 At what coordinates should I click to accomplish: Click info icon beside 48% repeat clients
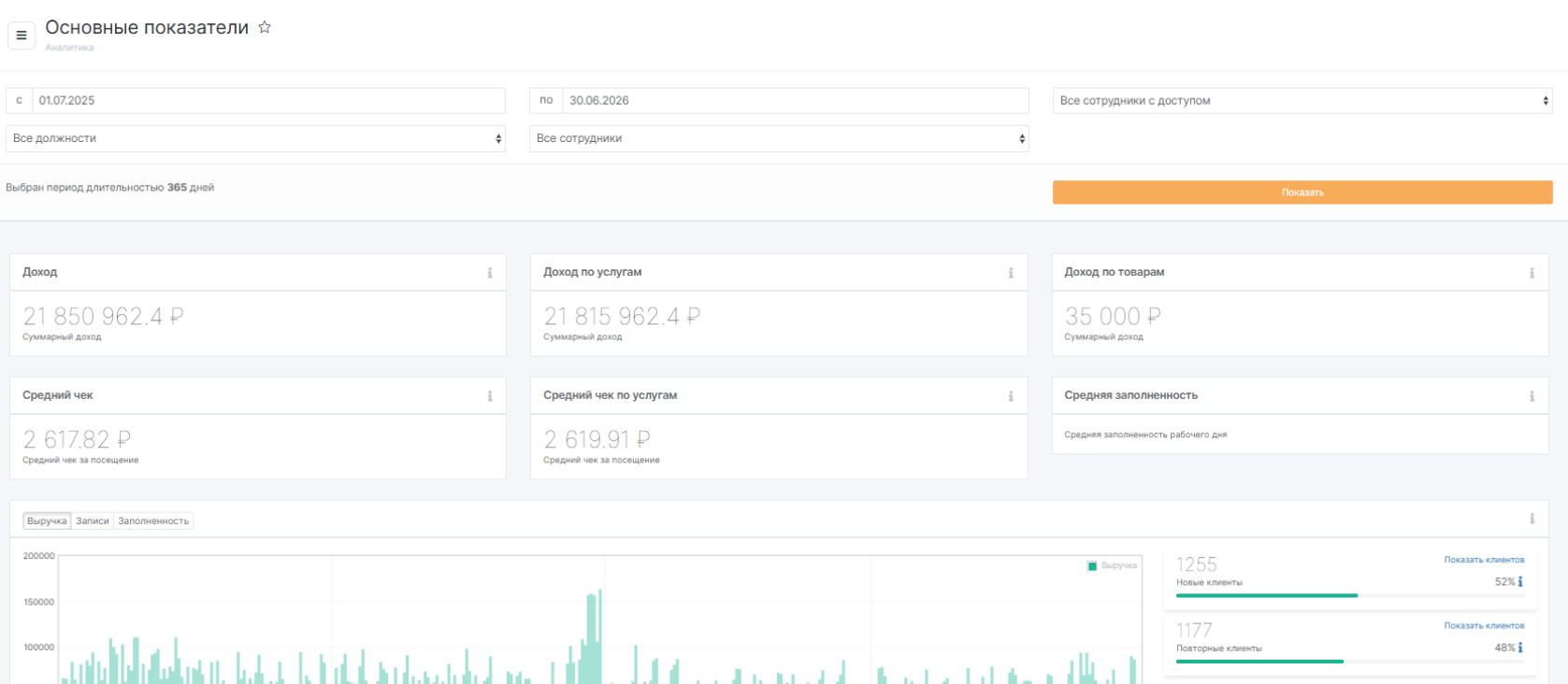[1520, 647]
